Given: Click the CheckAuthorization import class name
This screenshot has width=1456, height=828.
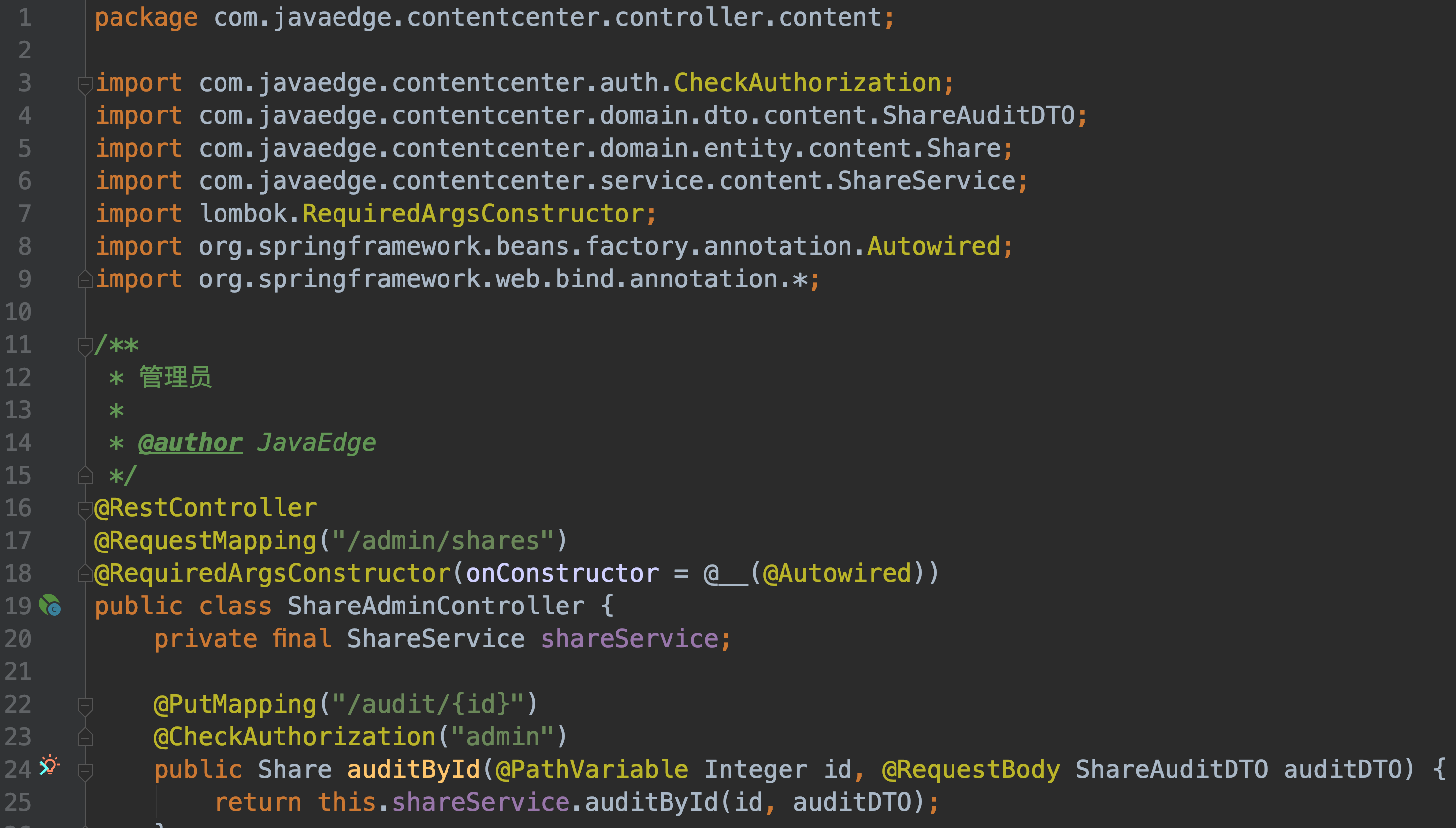Looking at the screenshot, I should [x=808, y=83].
